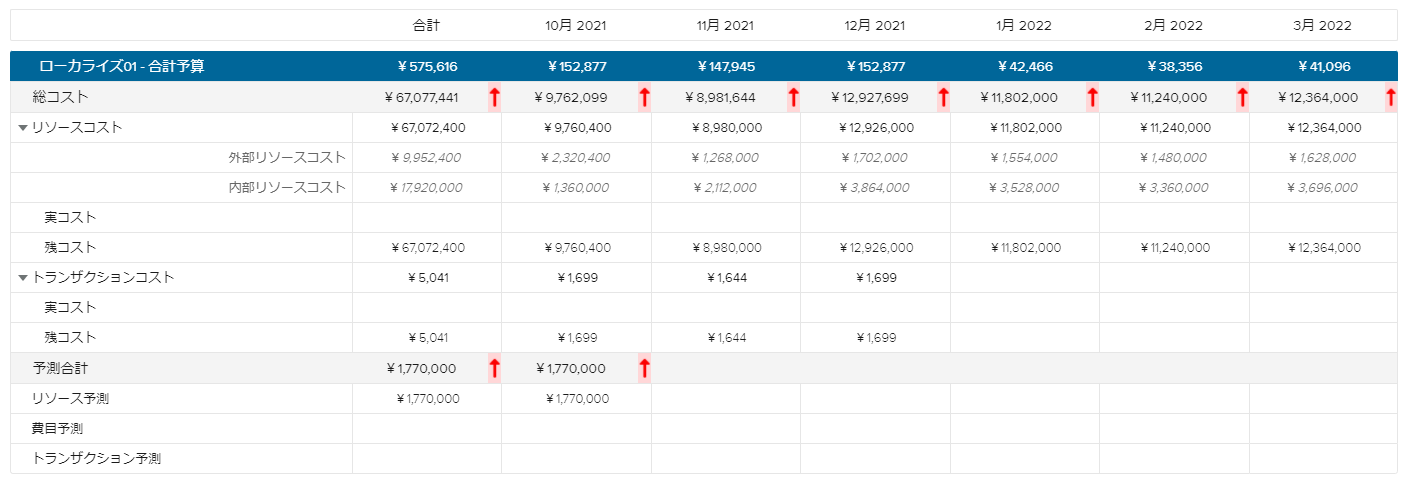Click red arrow in 予測合計 合計 cell
Image resolution: width=1414 pixels, height=487 pixels.
tap(494, 368)
